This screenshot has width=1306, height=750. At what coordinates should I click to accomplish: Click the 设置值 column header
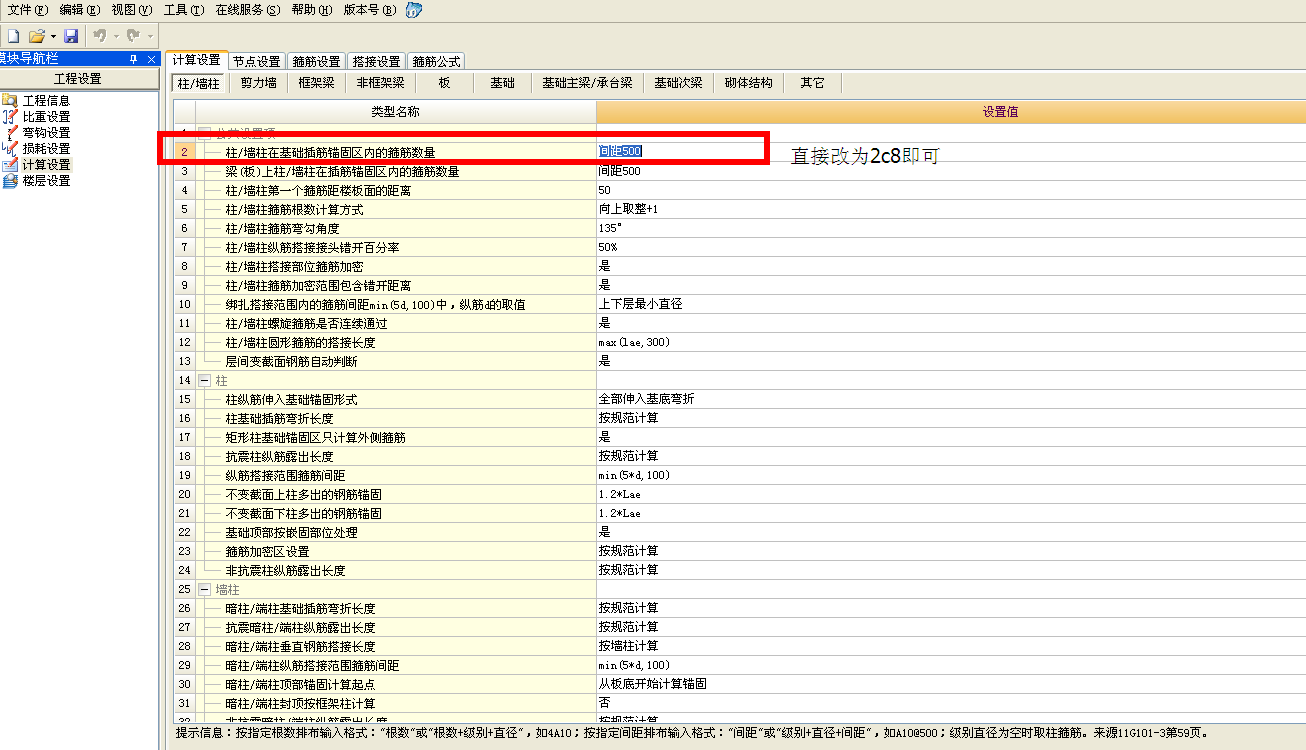coord(950,112)
